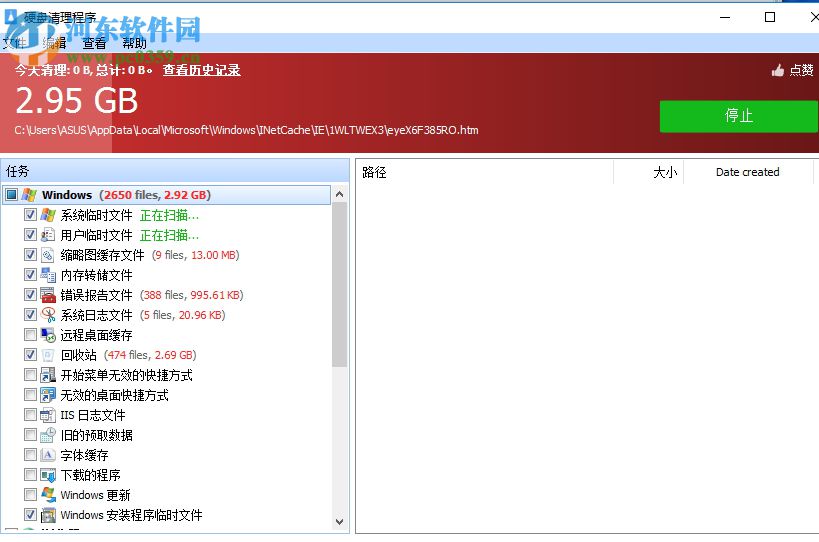Select the Windows (2650 files) group text

[x=126, y=195]
